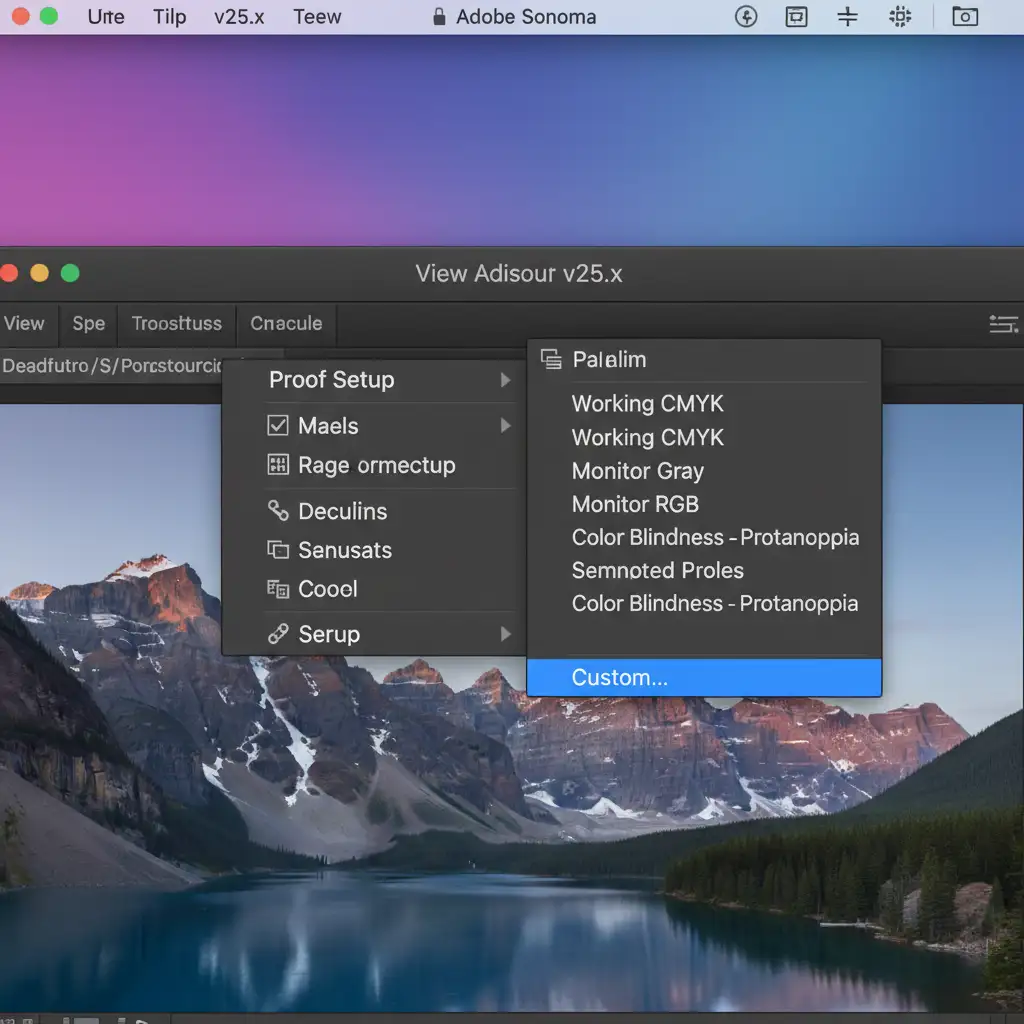Viewport: 1024px width, 1024px height.
Task: Click the panel options icon at right
Action: (1002, 323)
